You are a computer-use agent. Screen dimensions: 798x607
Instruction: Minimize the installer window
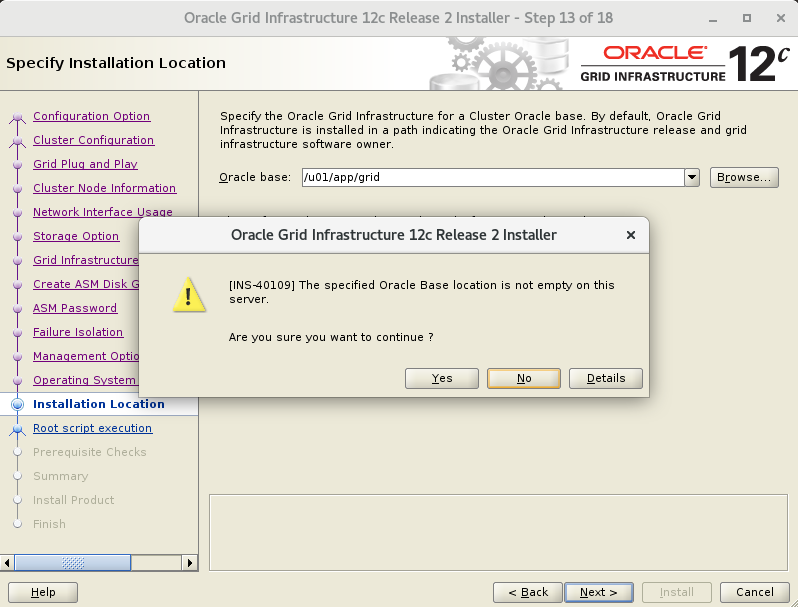click(712, 18)
